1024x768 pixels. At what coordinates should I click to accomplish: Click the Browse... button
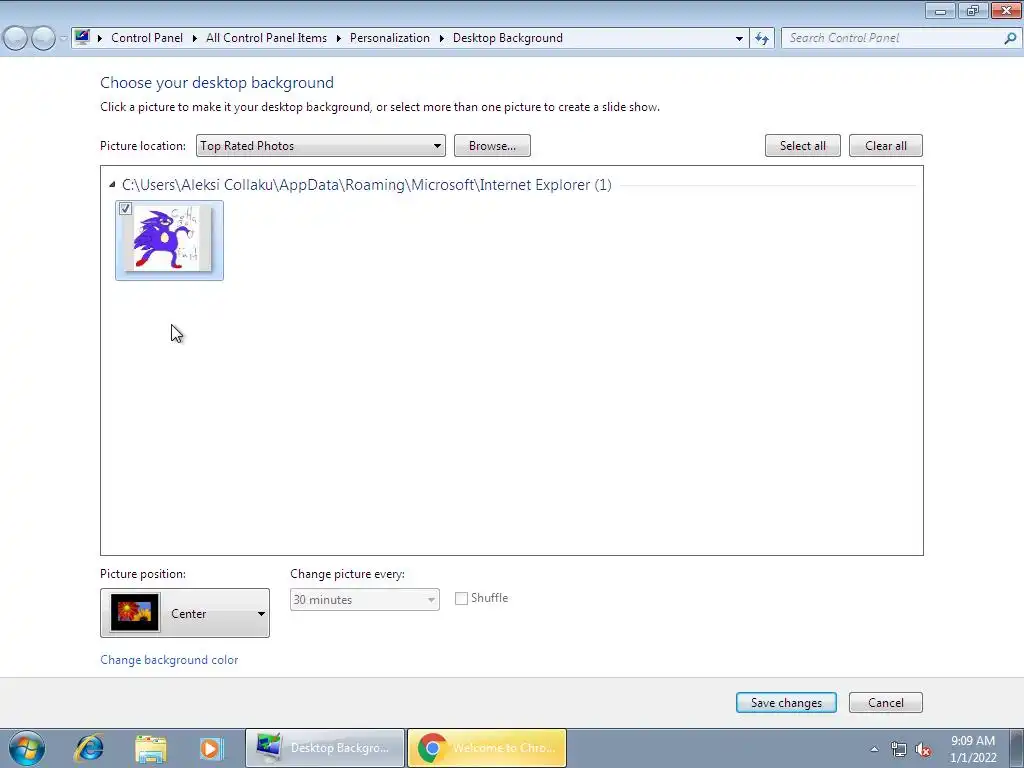coord(492,146)
